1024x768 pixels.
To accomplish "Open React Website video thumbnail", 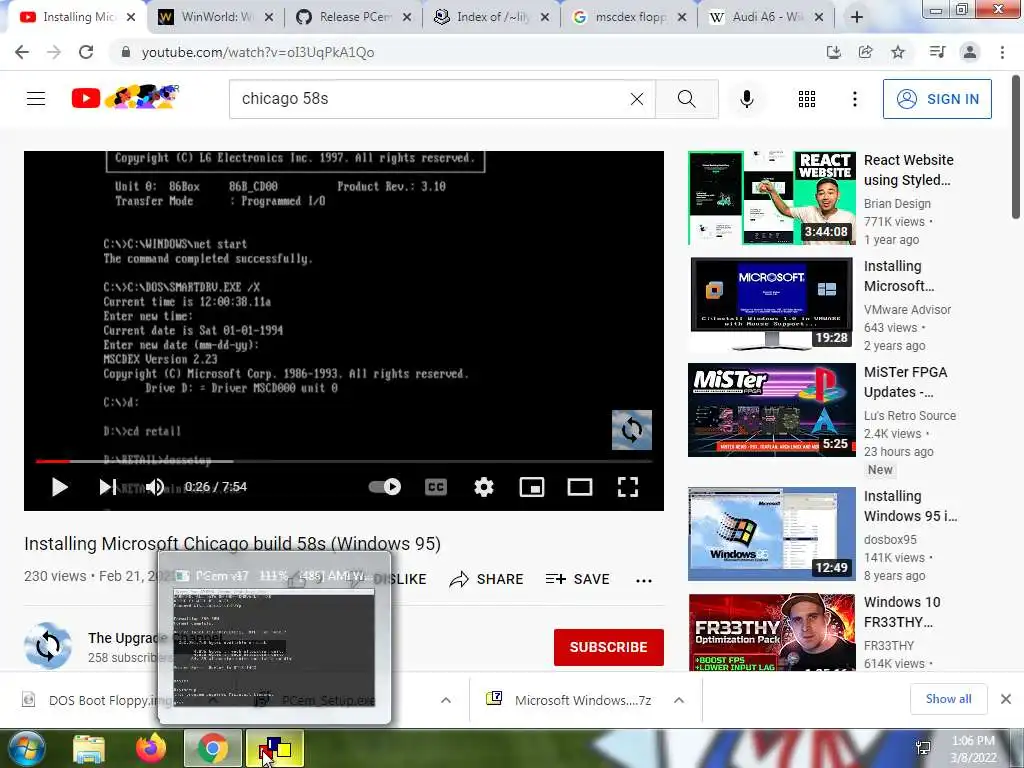I will pos(772,198).
